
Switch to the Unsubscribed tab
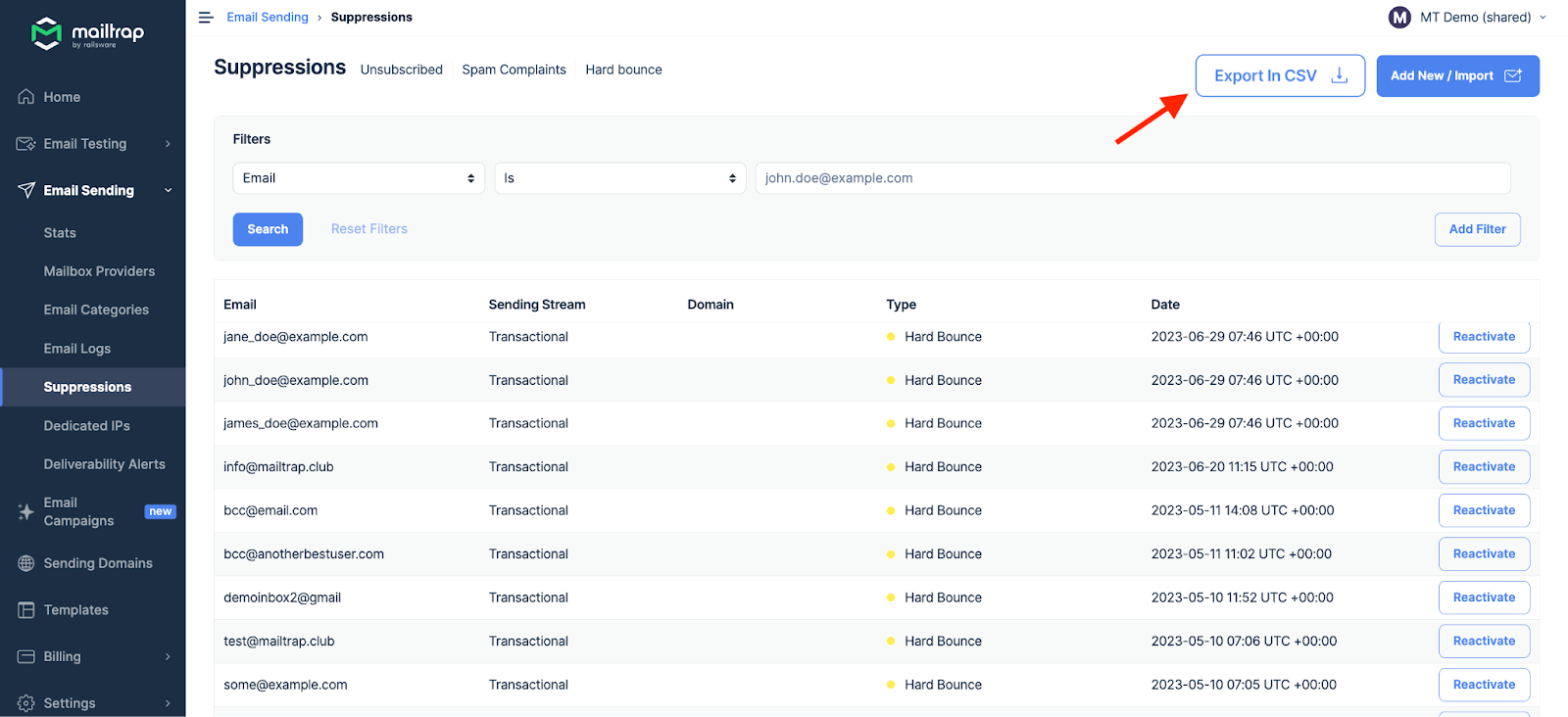(401, 70)
